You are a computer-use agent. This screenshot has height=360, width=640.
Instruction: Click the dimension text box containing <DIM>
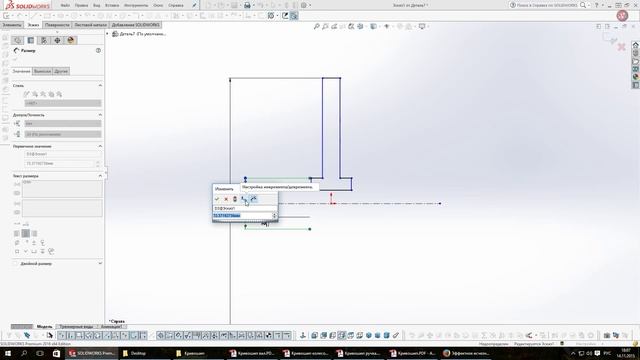62,189
